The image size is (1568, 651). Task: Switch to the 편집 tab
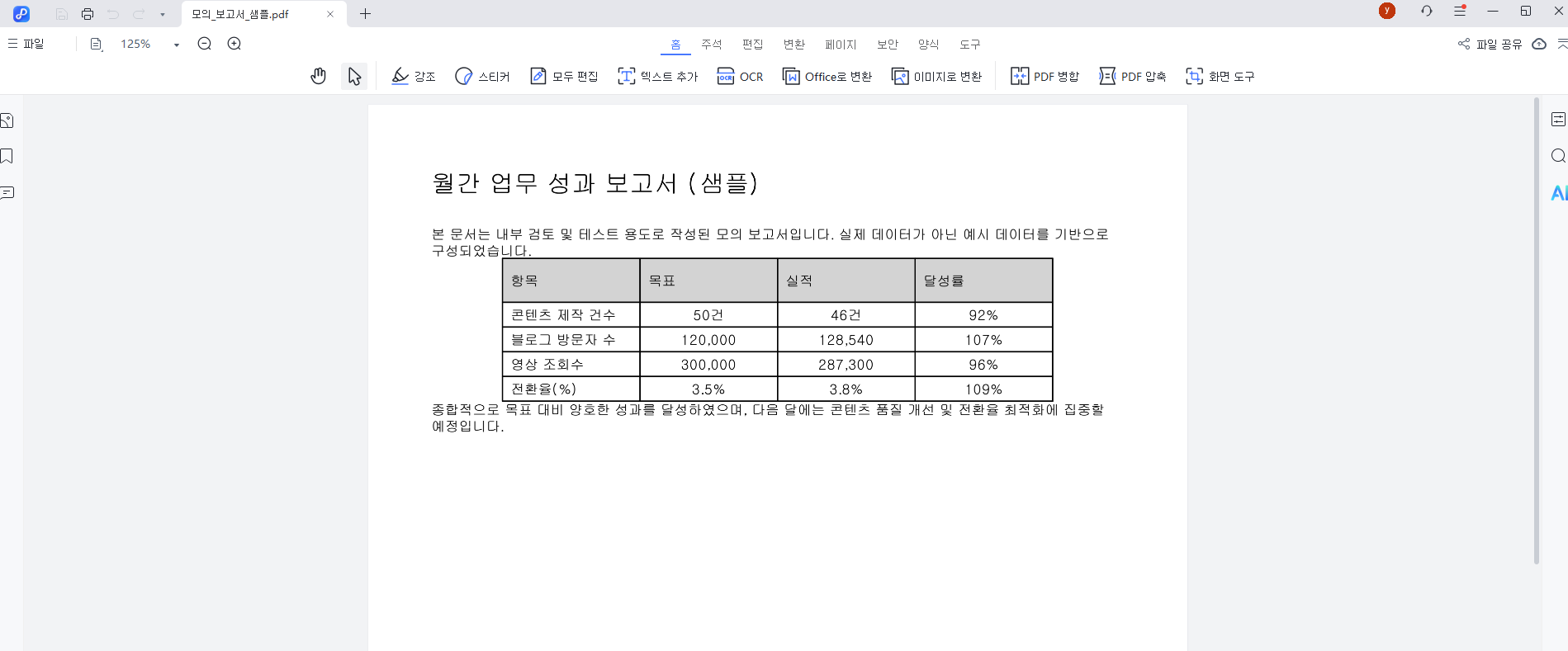pyautogui.click(x=752, y=45)
